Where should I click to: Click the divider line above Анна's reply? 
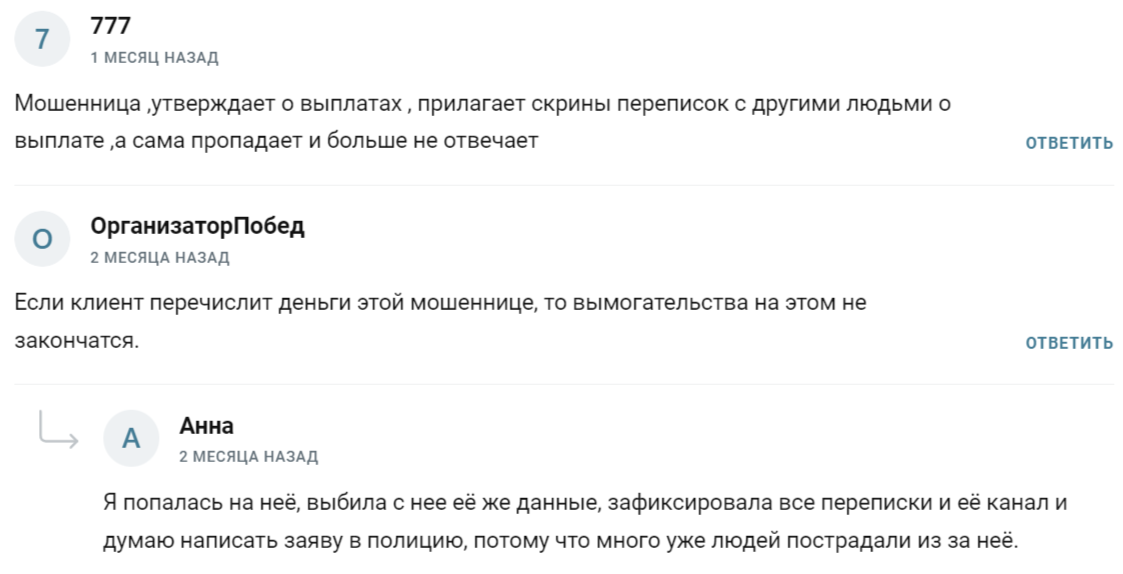[x=564, y=384]
